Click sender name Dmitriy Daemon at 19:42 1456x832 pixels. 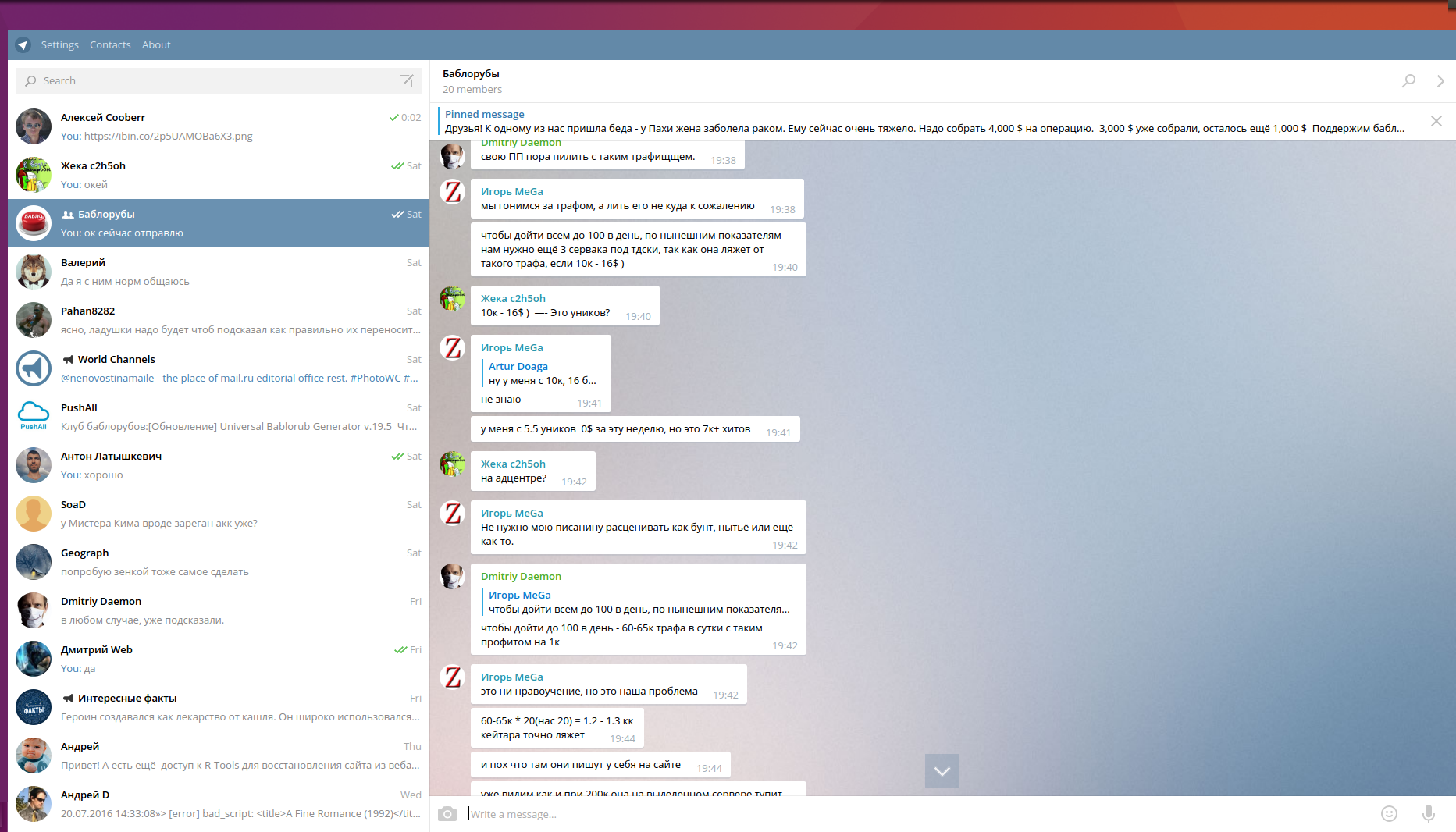click(521, 576)
